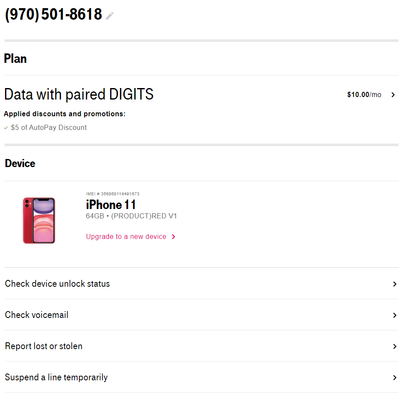Select the Upgrade to a new device link
The width and height of the screenshot is (410, 400).
(x=126, y=237)
